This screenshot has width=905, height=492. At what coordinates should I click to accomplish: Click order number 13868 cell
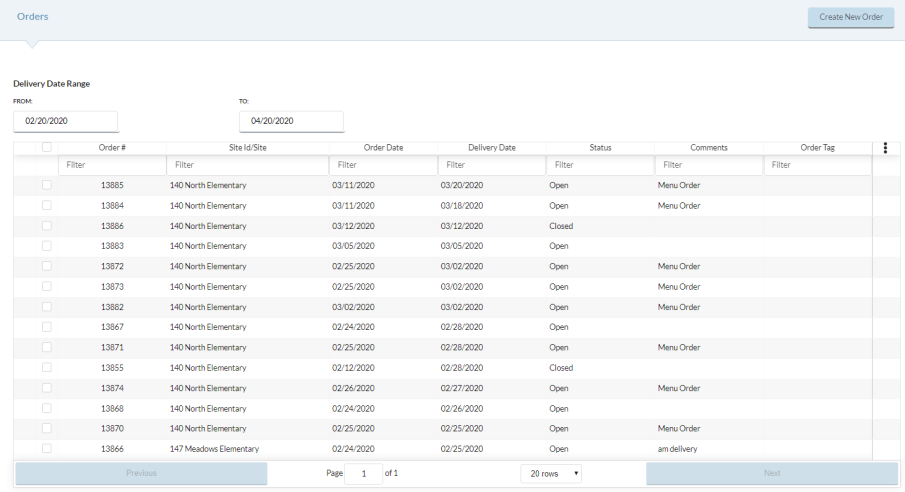pyautogui.click(x=112, y=408)
